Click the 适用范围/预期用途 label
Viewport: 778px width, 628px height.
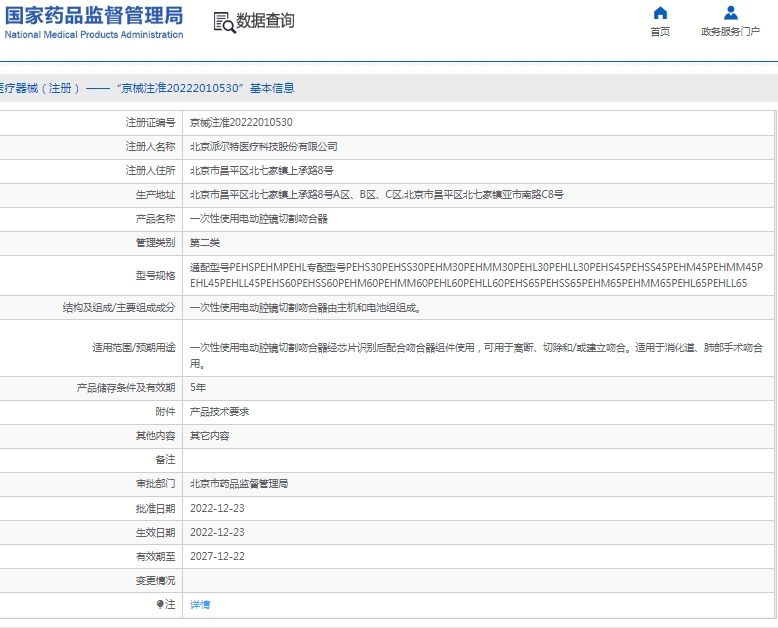(x=134, y=347)
